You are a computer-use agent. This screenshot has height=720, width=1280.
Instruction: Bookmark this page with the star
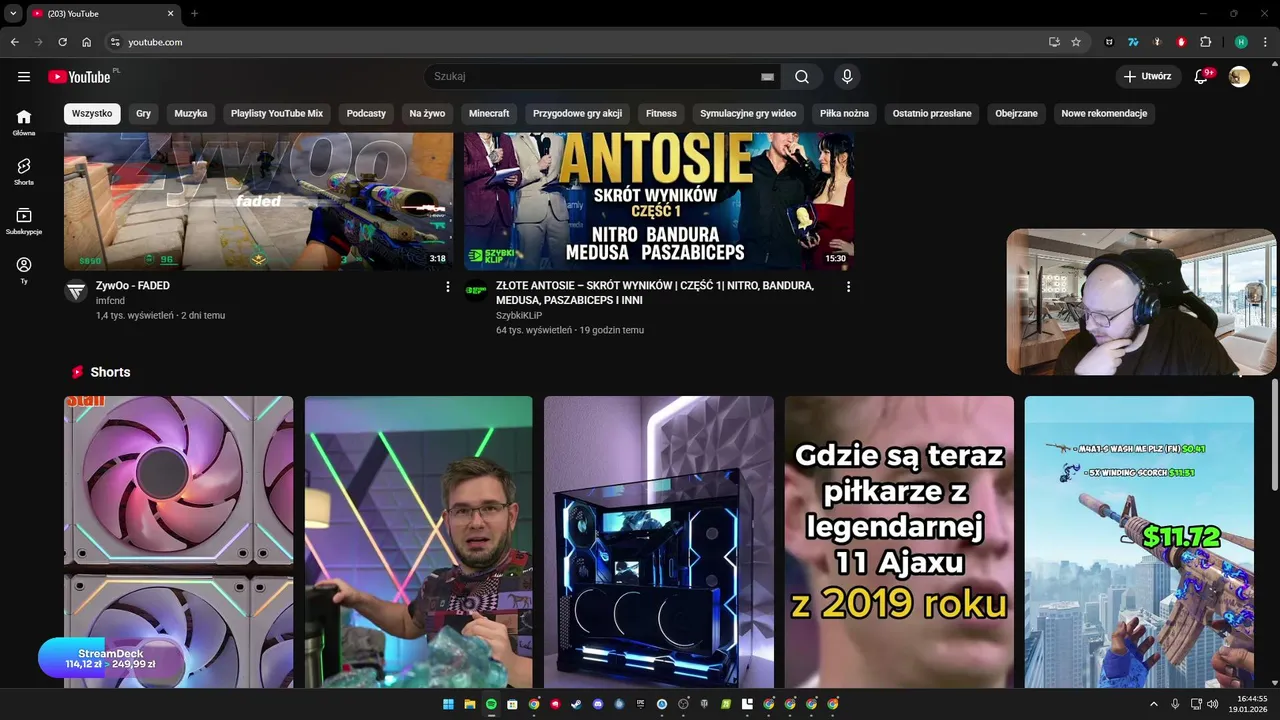pos(1076,42)
